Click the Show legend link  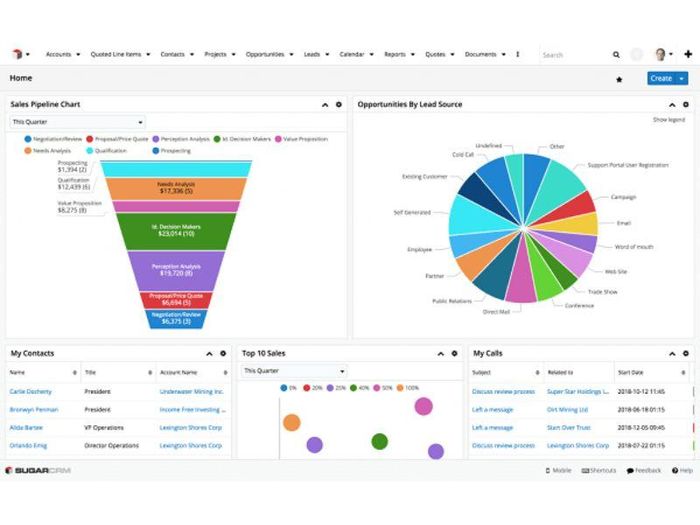pyautogui.click(x=669, y=119)
